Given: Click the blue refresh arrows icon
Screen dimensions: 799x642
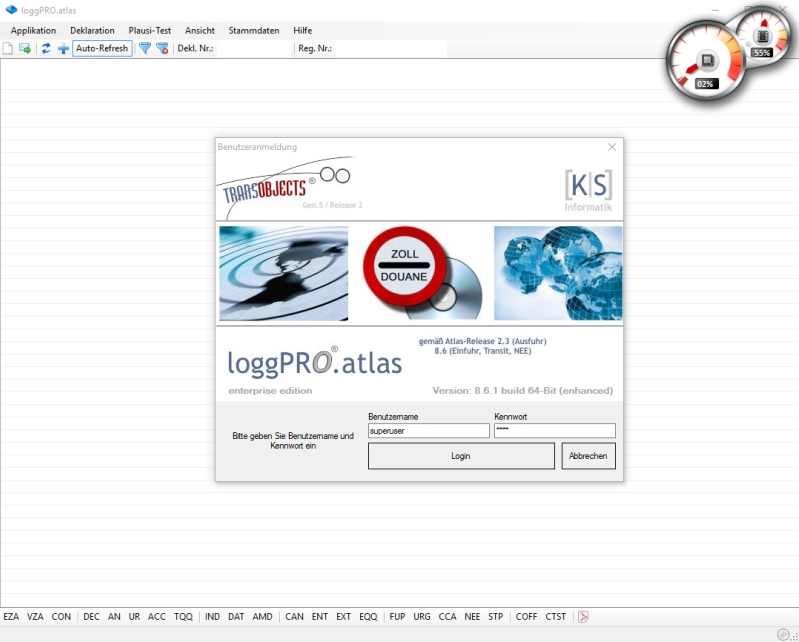Looking at the screenshot, I should pos(46,48).
